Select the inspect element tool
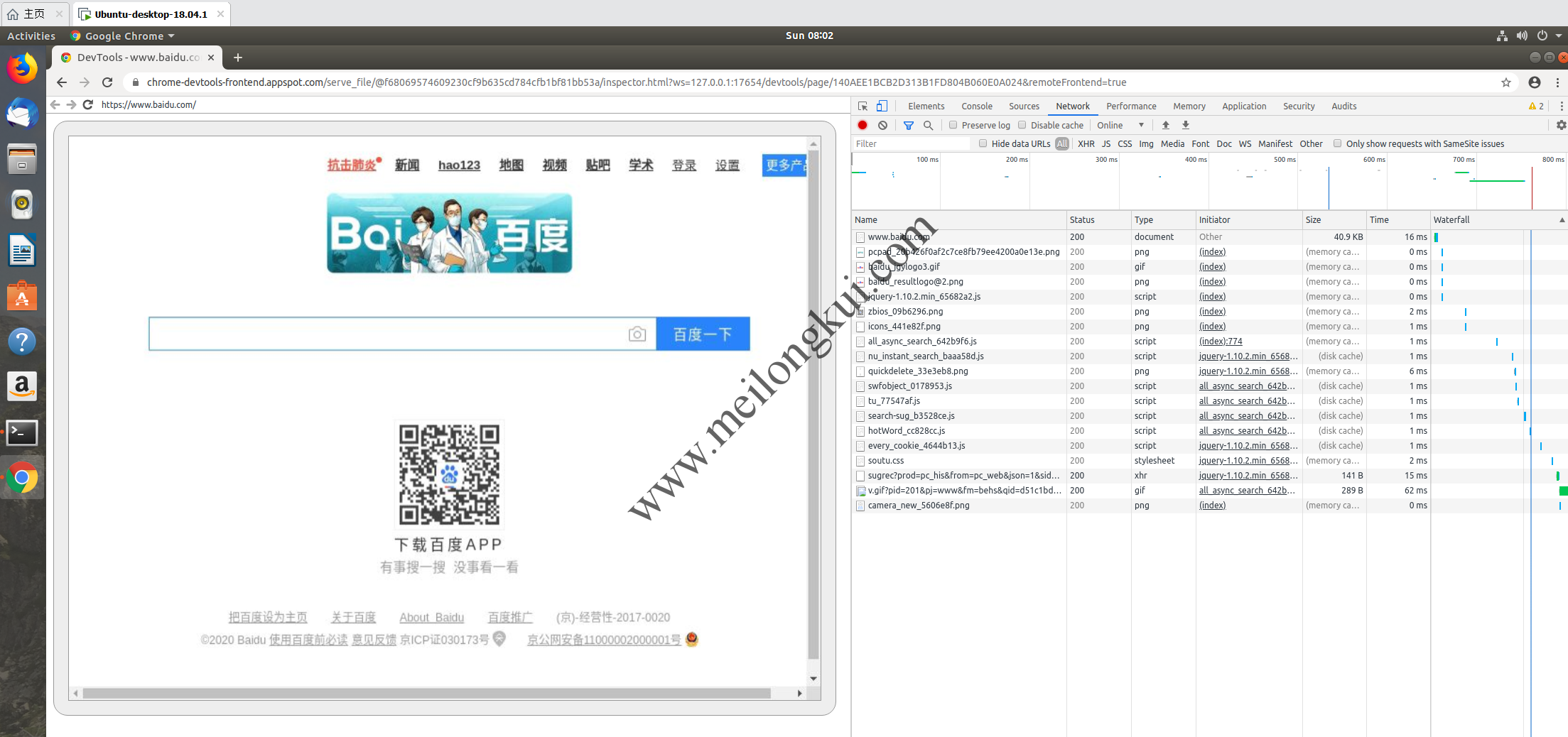This screenshot has width=1568, height=737. coord(863,106)
